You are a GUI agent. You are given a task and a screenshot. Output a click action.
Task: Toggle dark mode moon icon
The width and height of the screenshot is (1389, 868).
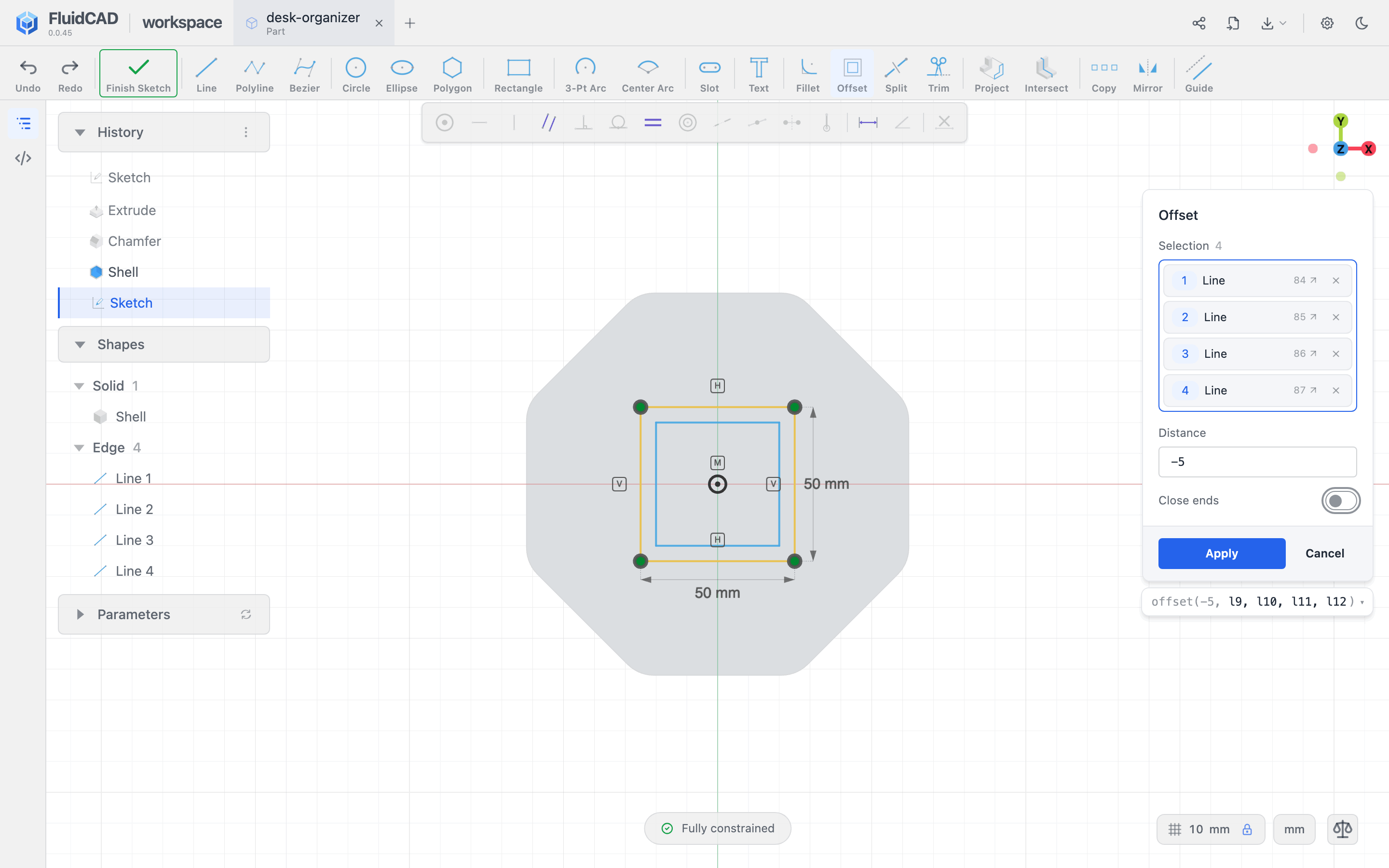[1362, 23]
